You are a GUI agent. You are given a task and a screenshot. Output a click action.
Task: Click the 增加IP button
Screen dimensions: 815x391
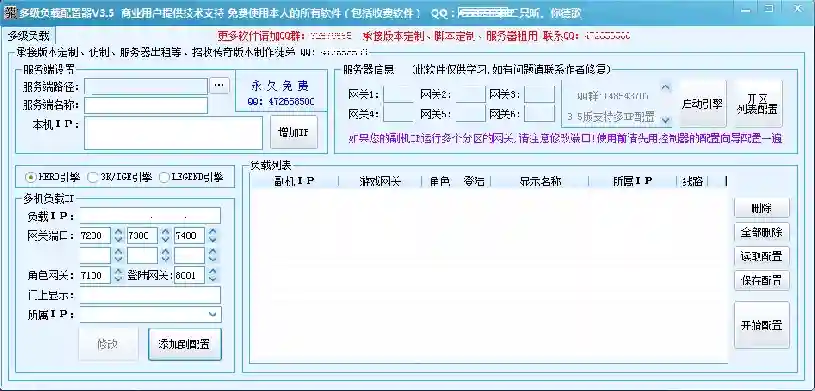(294, 132)
